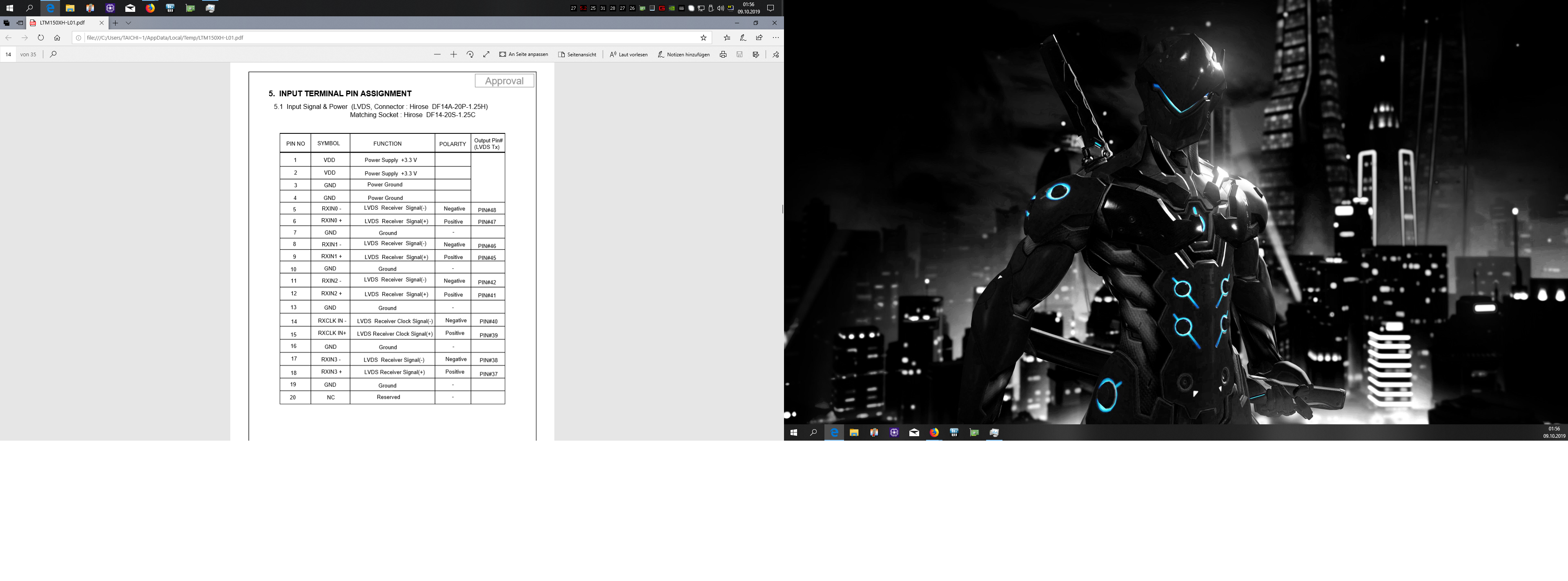Click the PDF fullscreen arrows icon
This screenshot has height=581, width=1568.
pos(486,54)
